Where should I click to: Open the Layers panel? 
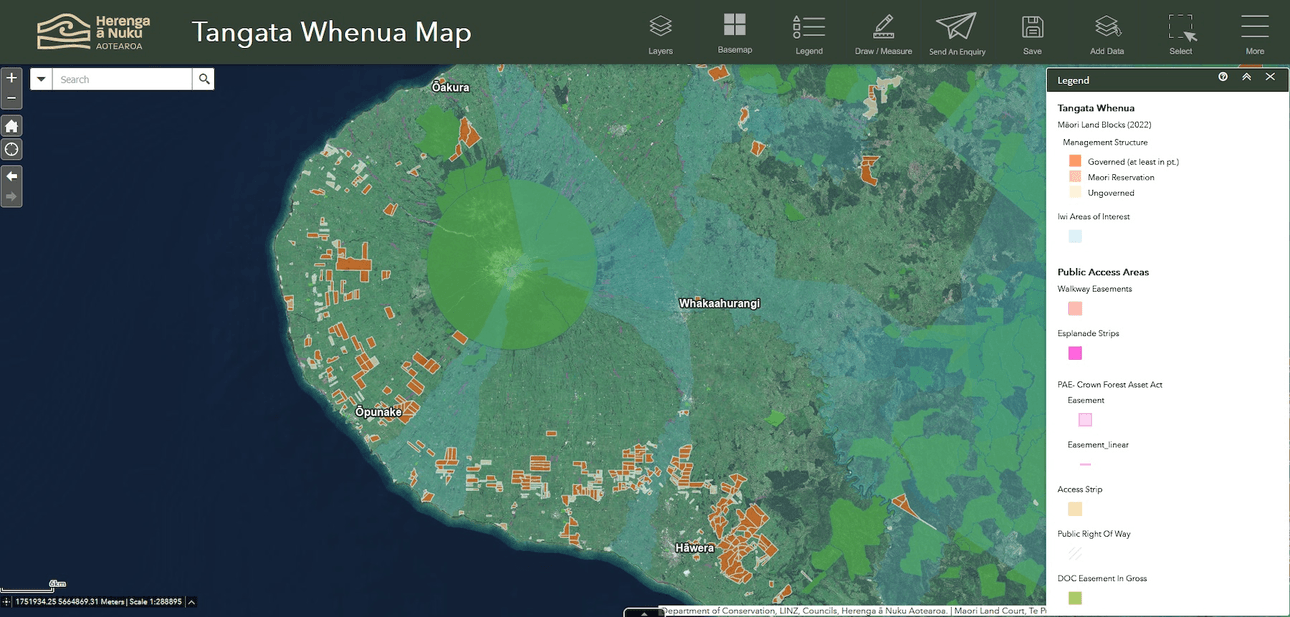coord(660,33)
